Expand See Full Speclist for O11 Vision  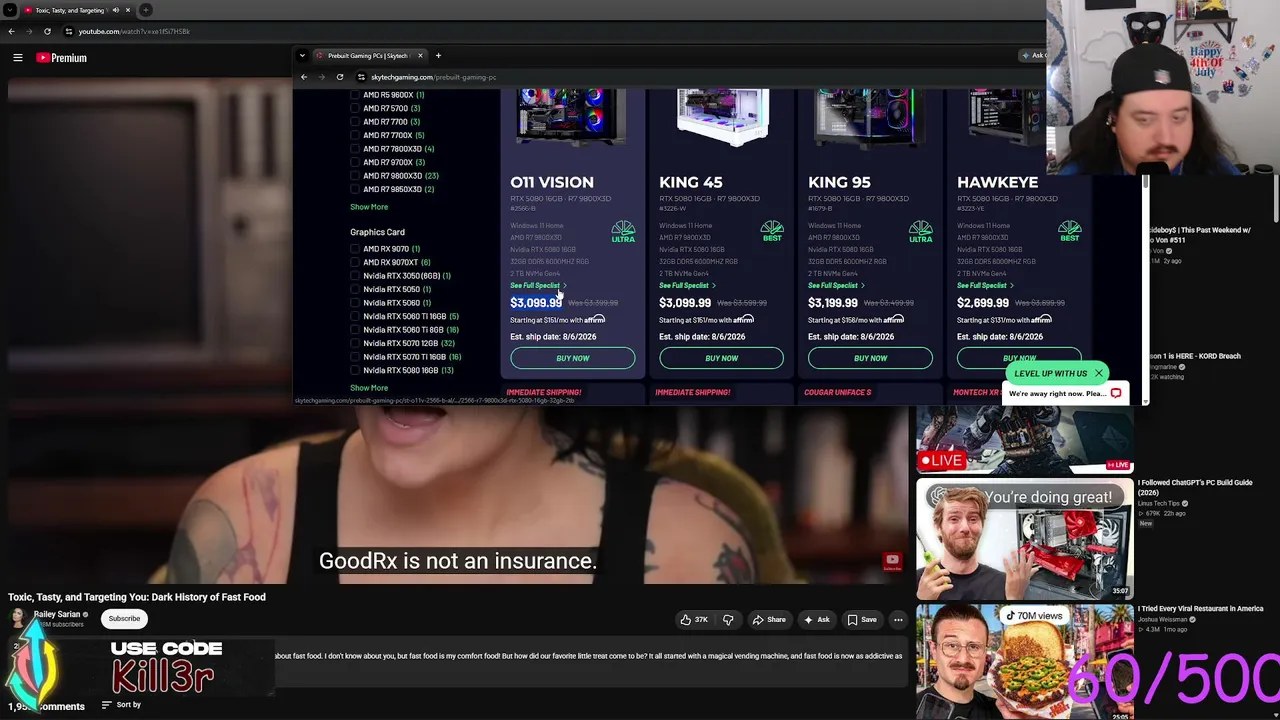(x=538, y=286)
